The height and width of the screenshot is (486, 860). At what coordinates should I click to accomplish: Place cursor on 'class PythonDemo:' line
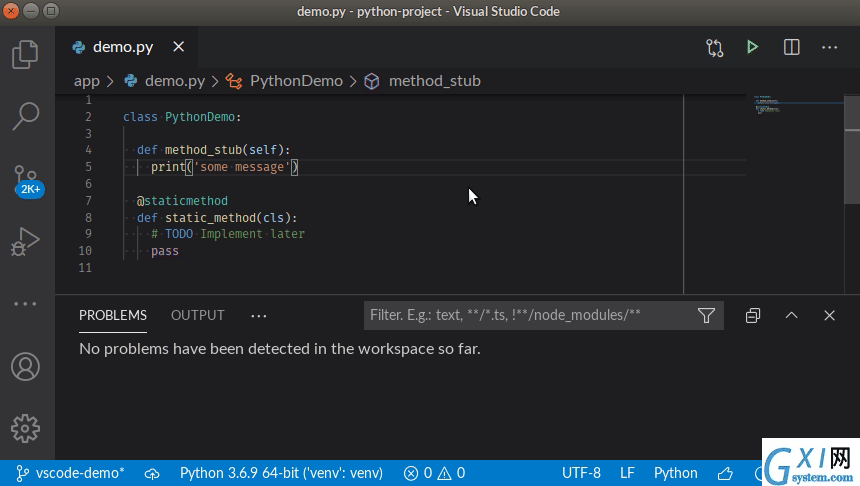(x=182, y=117)
